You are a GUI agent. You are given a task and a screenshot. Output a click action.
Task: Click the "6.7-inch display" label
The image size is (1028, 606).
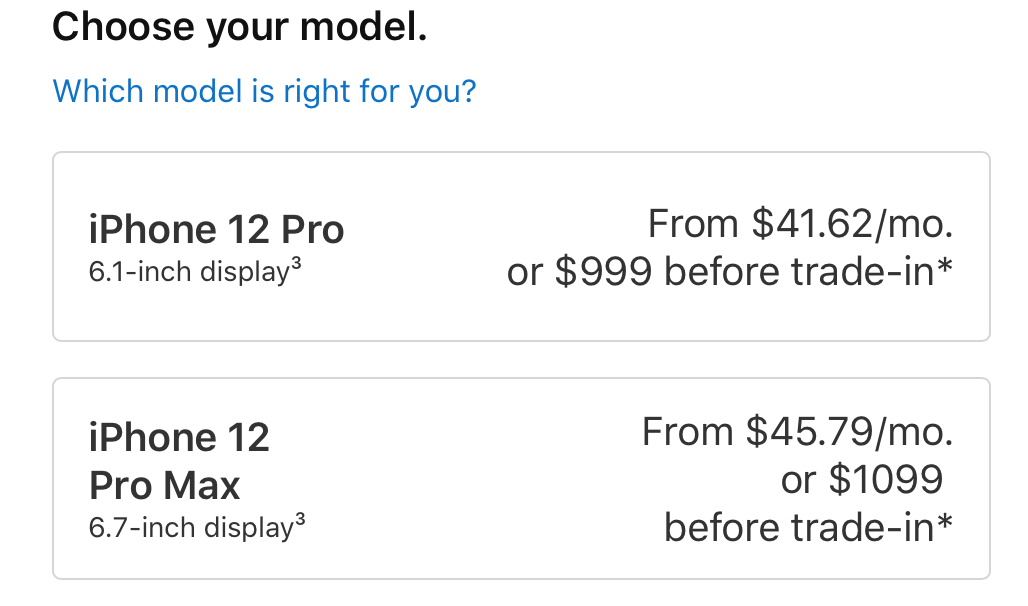click(x=190, y=527)
